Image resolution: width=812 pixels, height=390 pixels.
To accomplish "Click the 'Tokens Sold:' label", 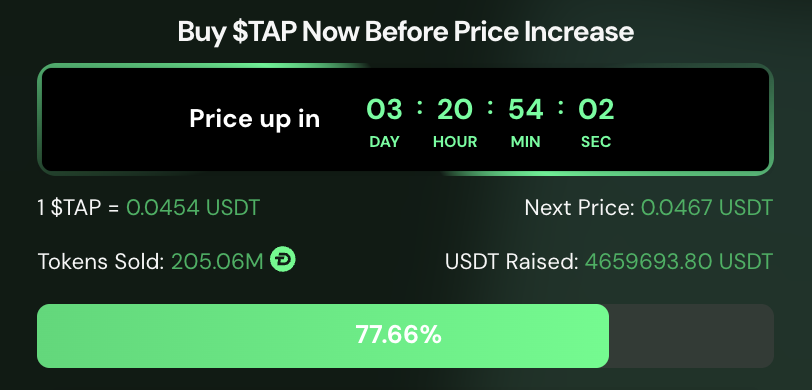I will [101, 262].
